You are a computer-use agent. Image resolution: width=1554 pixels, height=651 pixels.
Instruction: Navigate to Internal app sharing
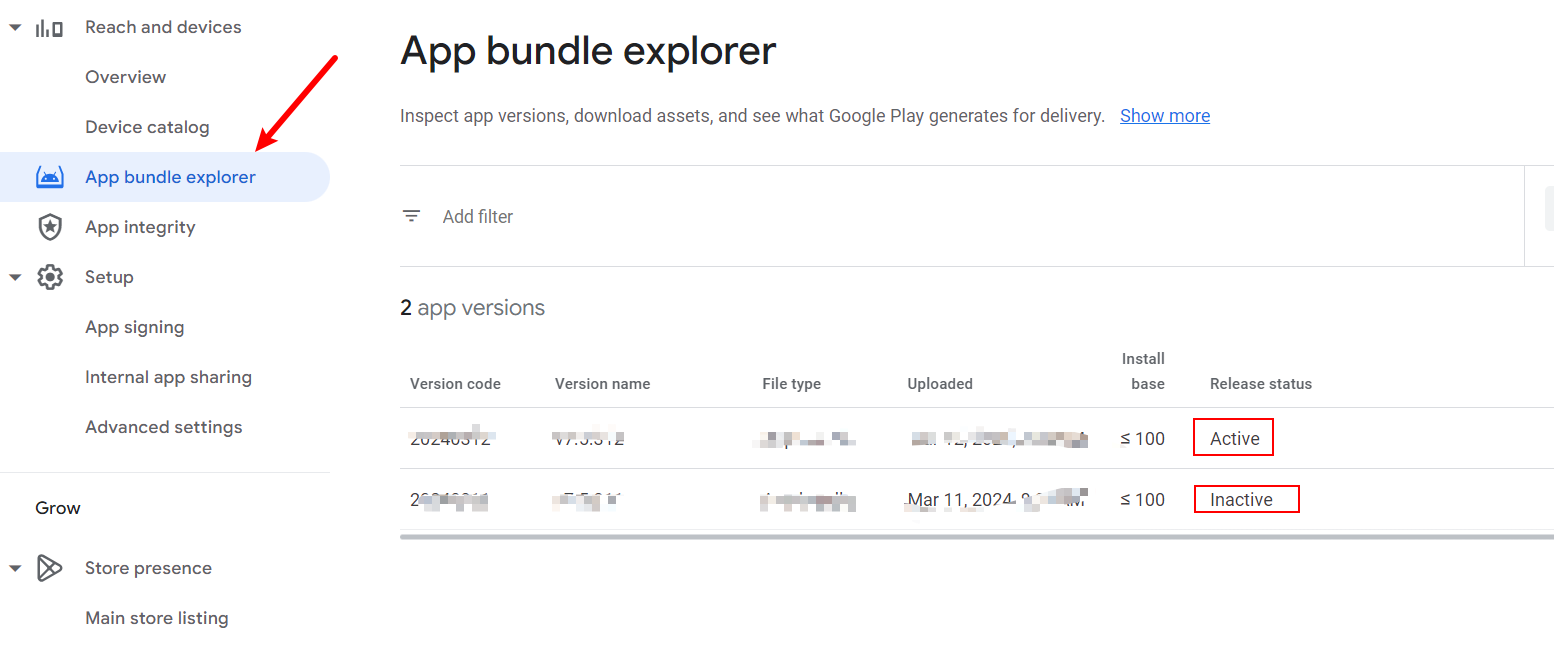[168, 377]
